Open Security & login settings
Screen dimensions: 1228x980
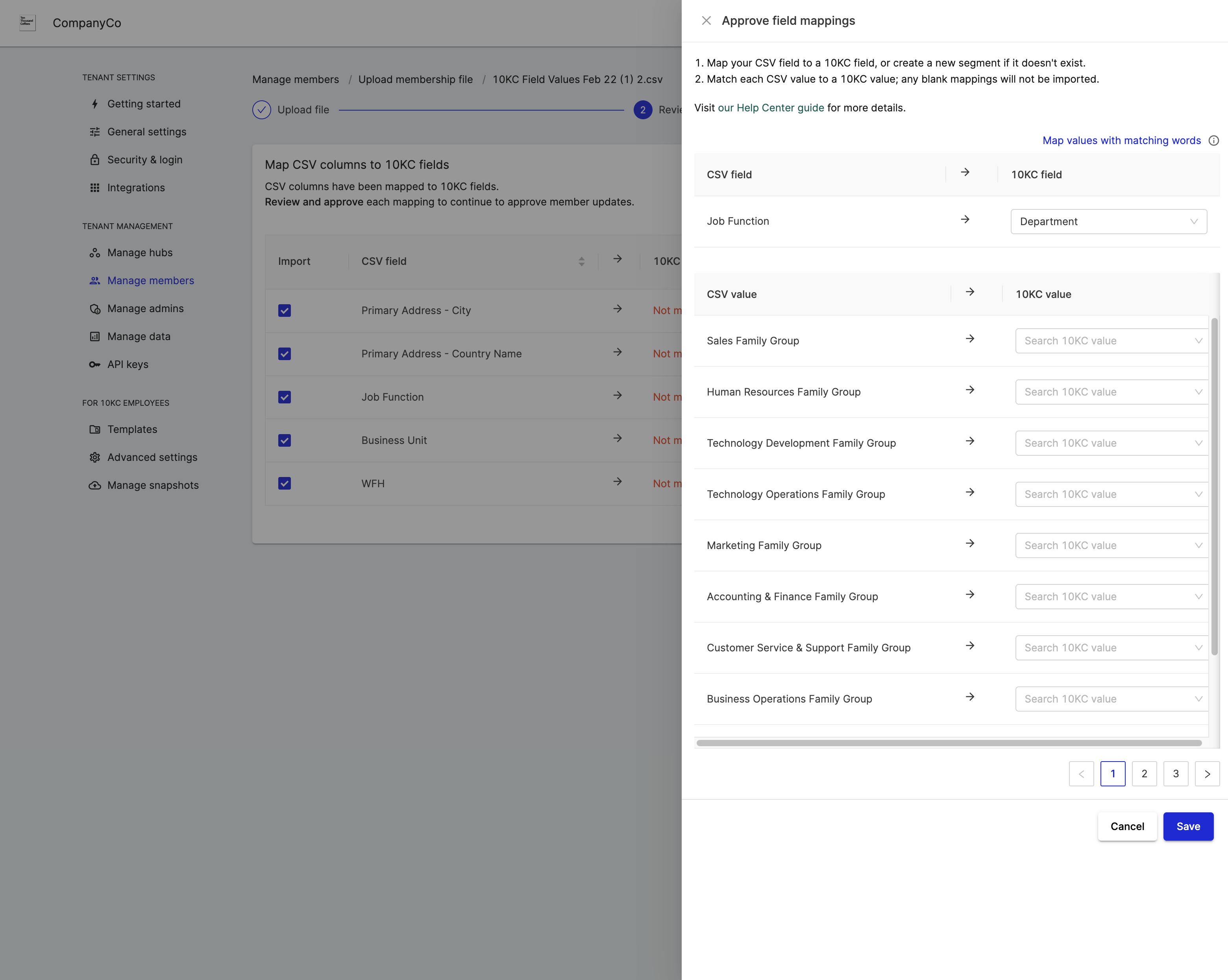tap(145, 159)
